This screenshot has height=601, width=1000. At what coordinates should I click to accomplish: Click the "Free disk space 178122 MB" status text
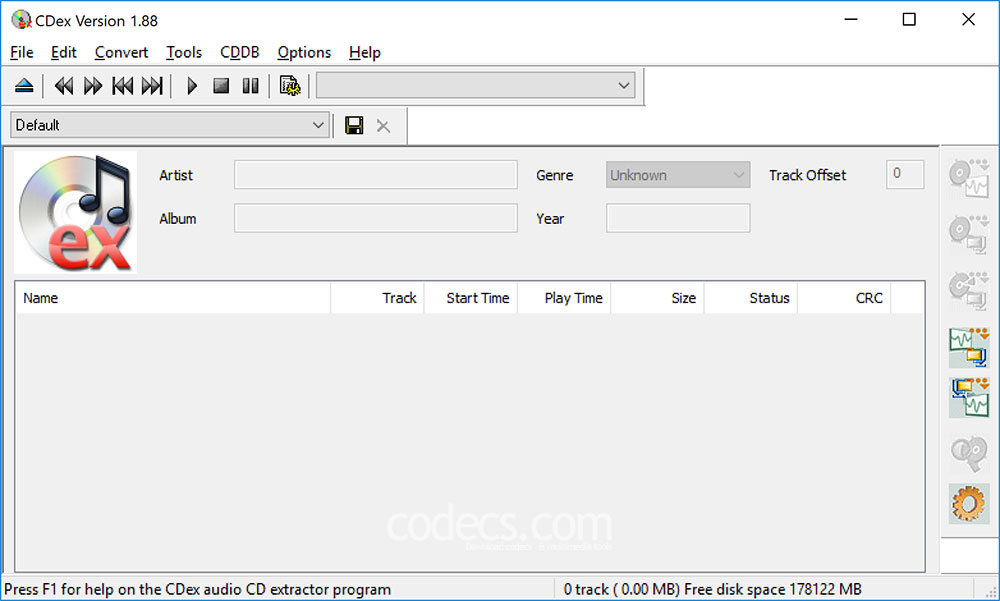point(772,589)
